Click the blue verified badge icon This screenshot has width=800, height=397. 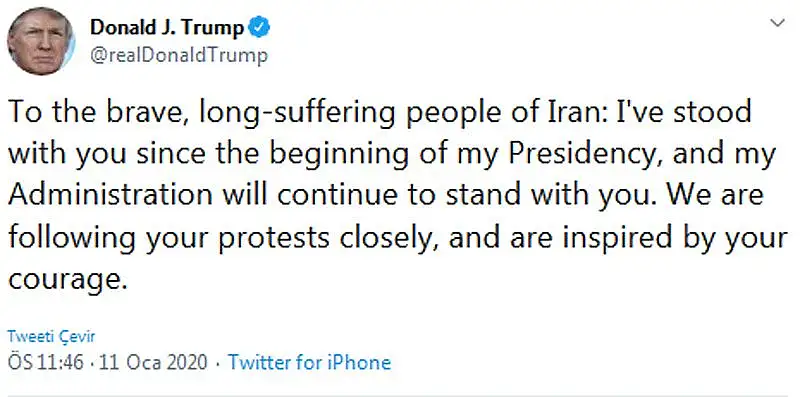coord(259,27)
